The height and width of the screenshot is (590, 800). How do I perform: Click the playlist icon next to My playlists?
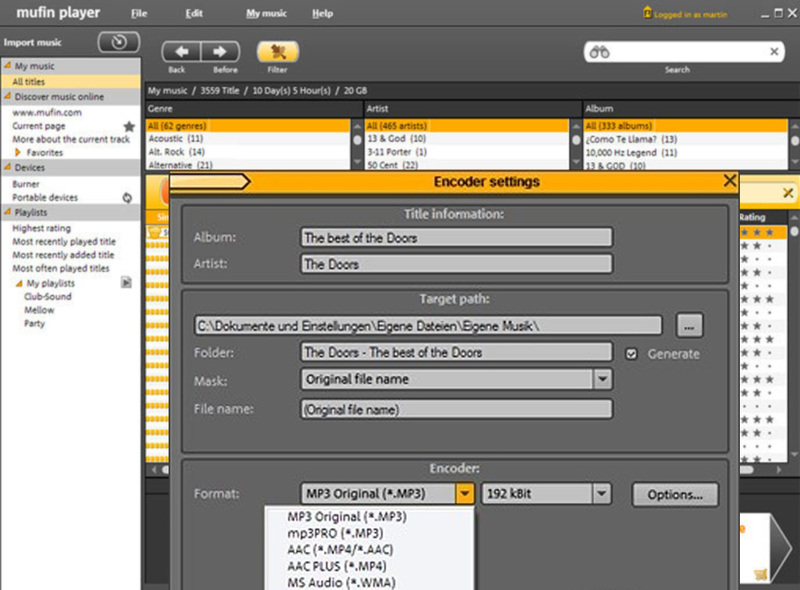click(126, 282)
